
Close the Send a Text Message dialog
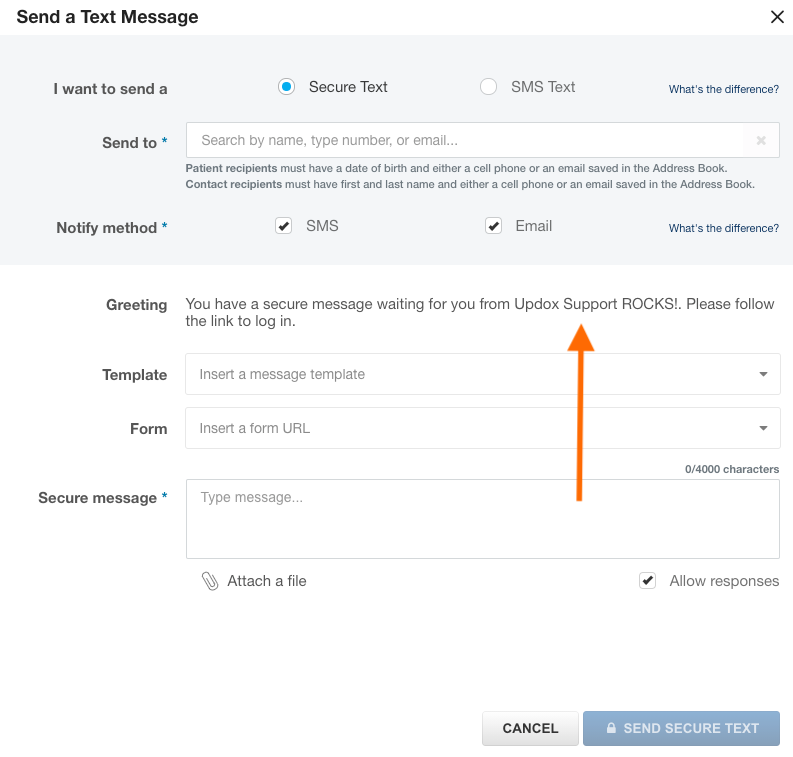coord(776,17)
